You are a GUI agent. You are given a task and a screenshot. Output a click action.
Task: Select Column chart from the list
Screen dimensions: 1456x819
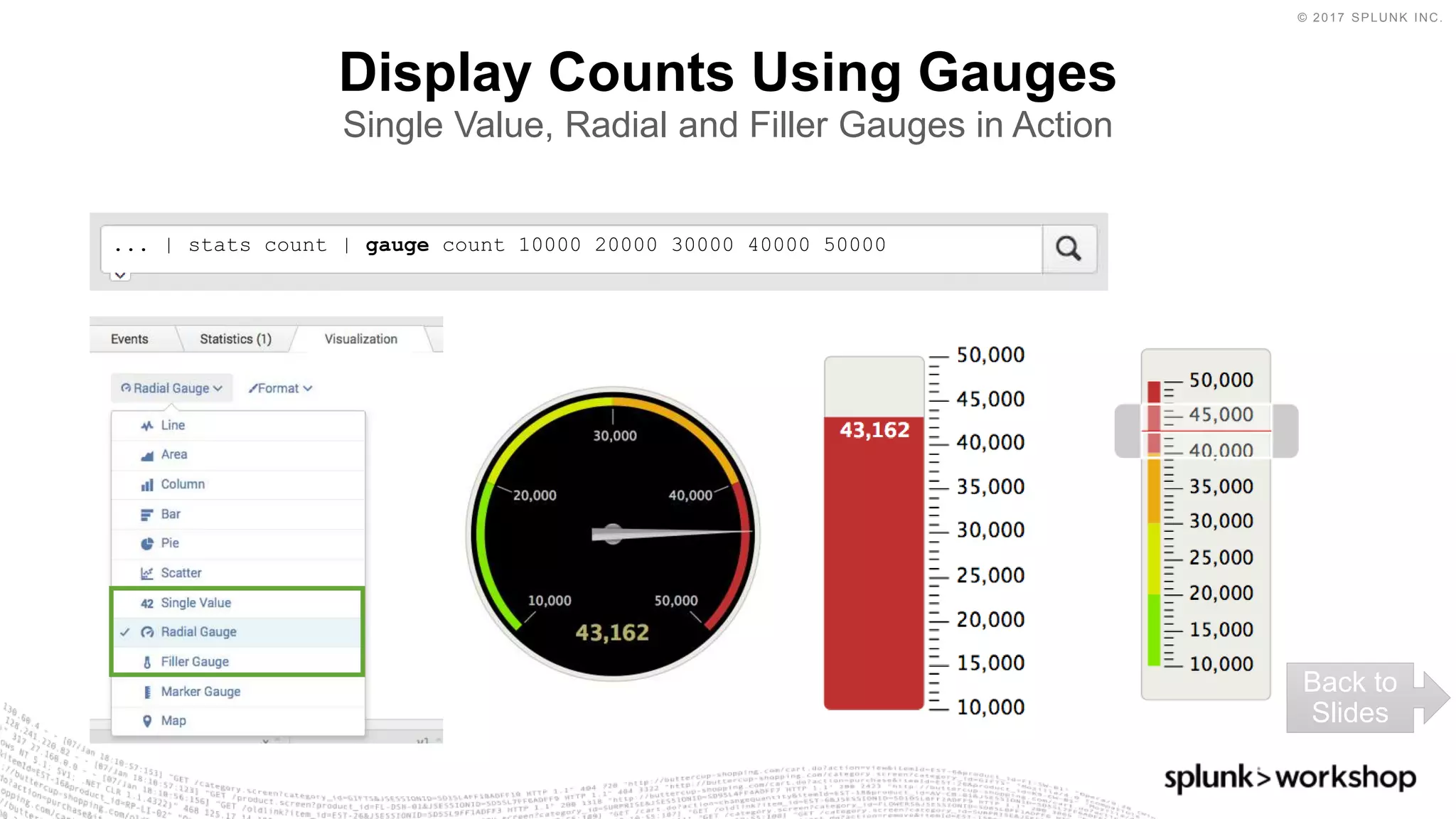(x=238, y=484)
